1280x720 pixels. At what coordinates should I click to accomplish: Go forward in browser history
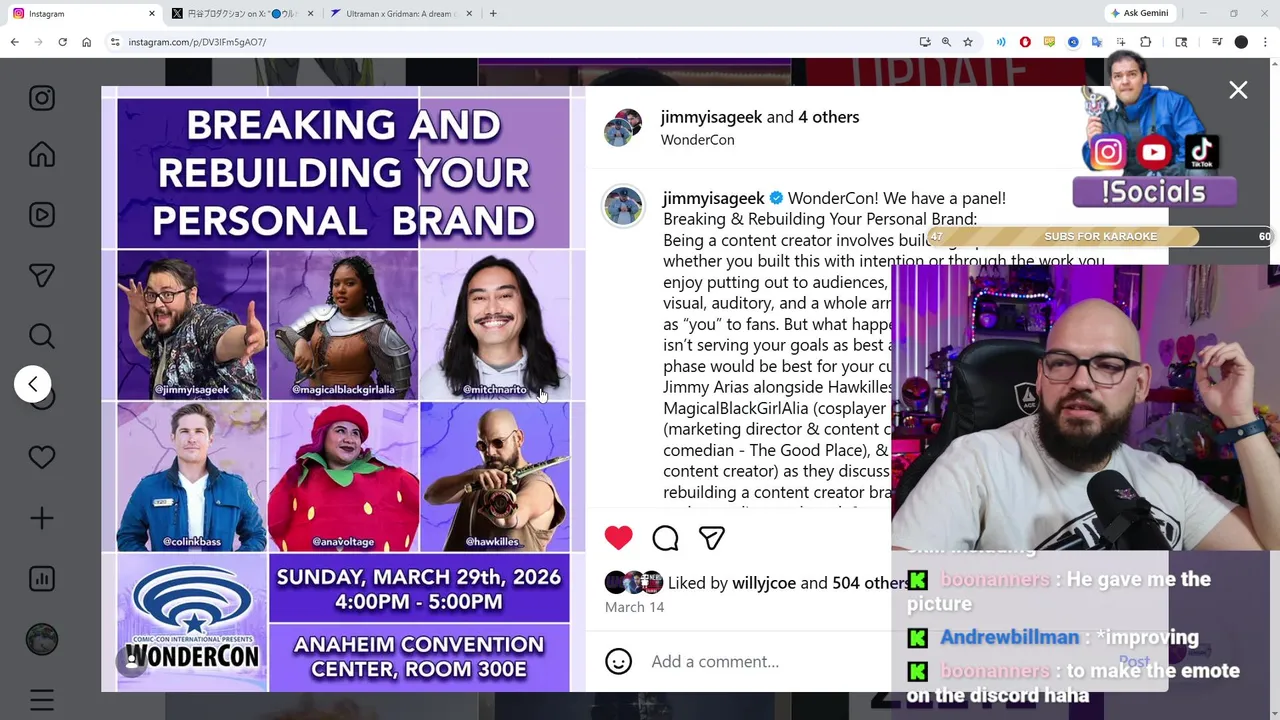[x=38, y=42]
